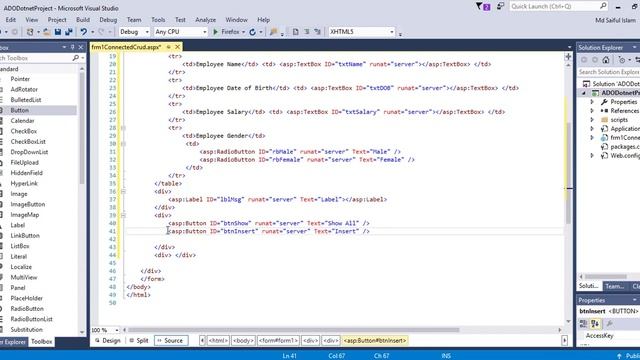The width and height of the screenshot is (640, 360).
Task: Expand the scripts folder in Solution Explorer
Action: coord(592,120)
